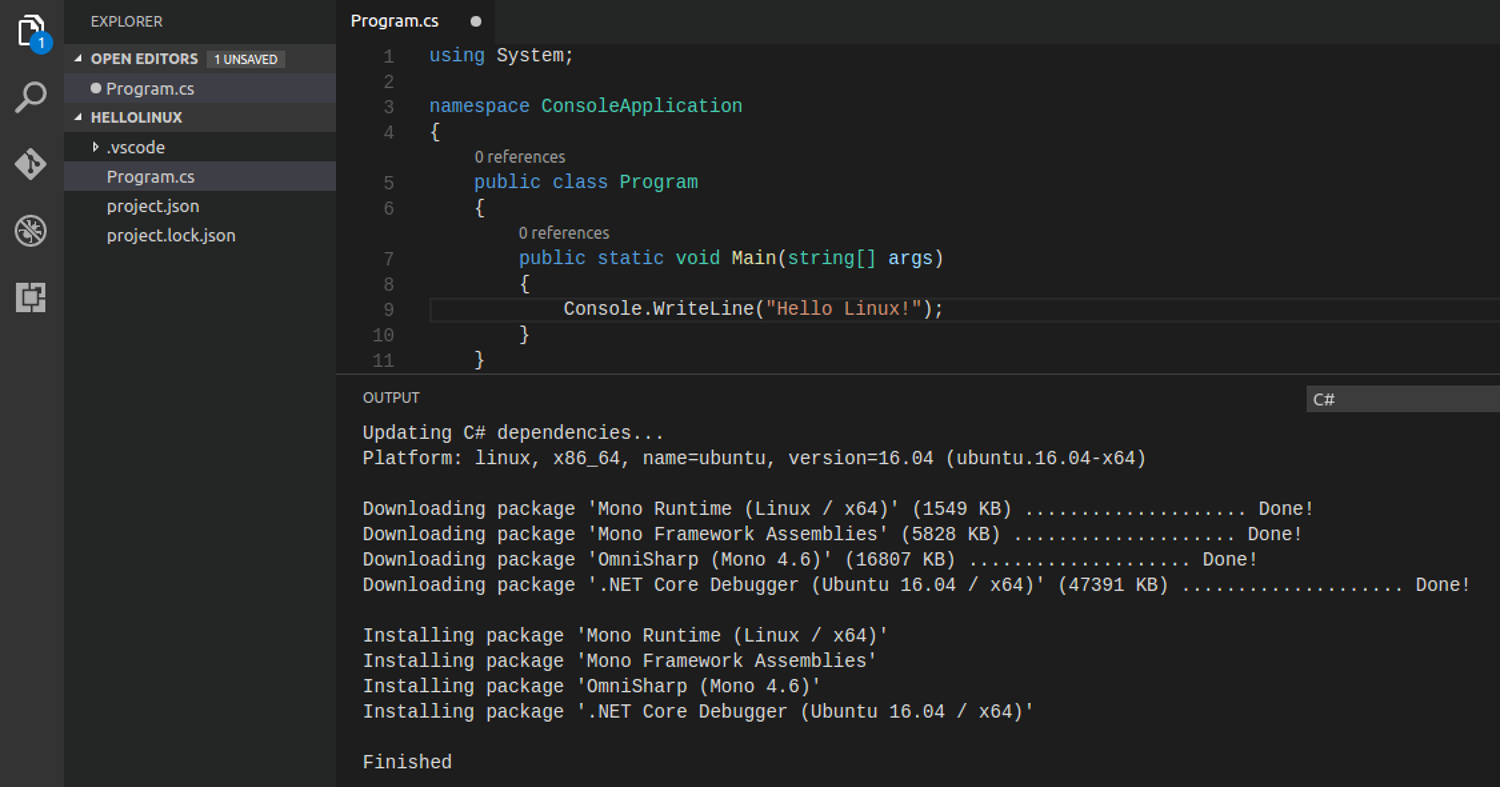Click the EXPLORER sidebar title
The image size is (1500, 787).
click(126, 21)
